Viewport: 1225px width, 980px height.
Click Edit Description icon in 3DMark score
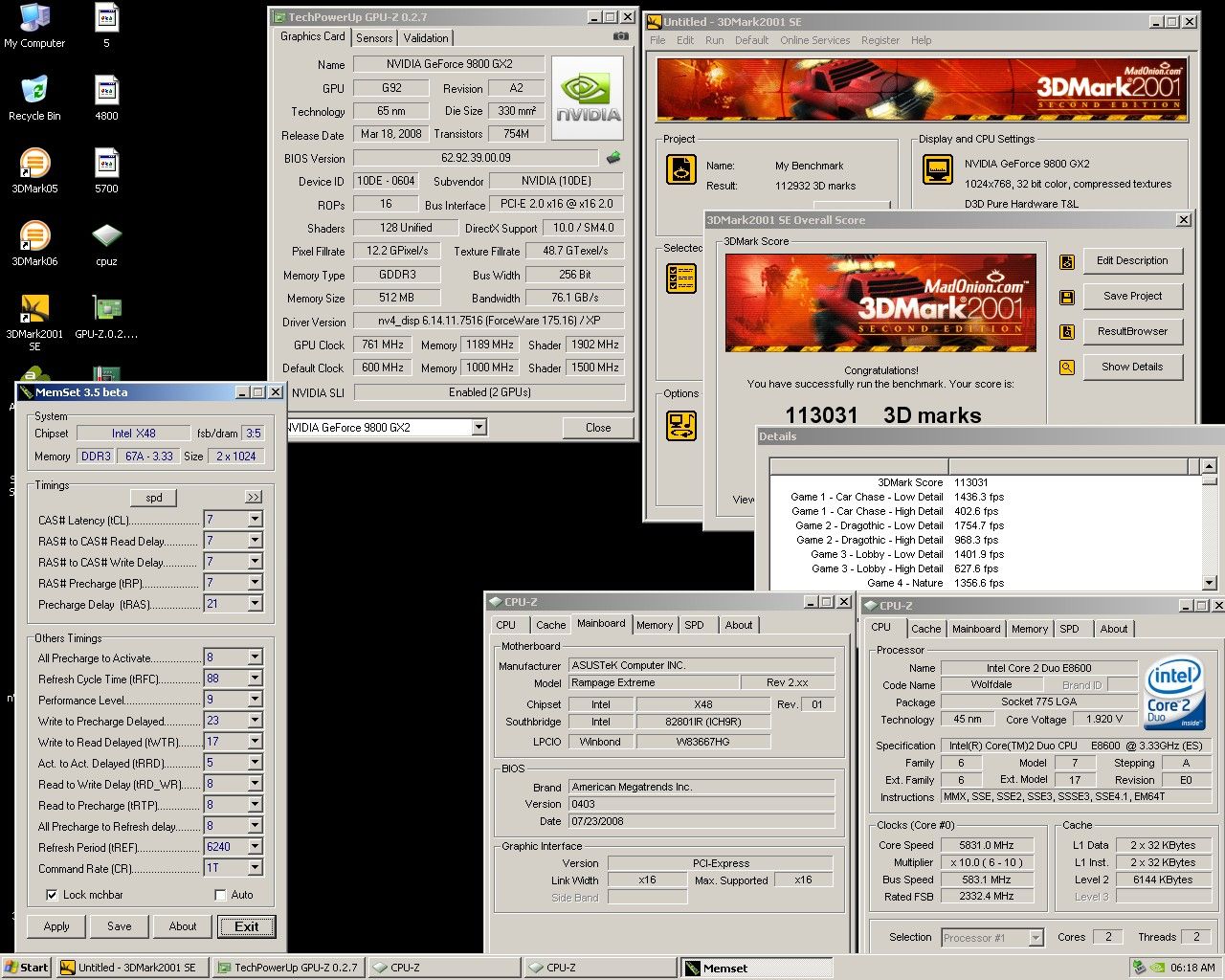(1067, 261)
